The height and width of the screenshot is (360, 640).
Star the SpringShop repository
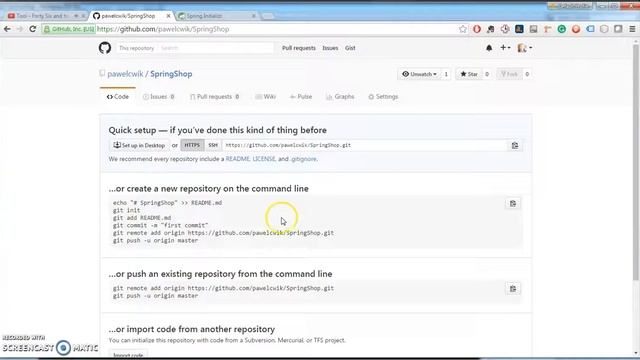pos(469,74)
